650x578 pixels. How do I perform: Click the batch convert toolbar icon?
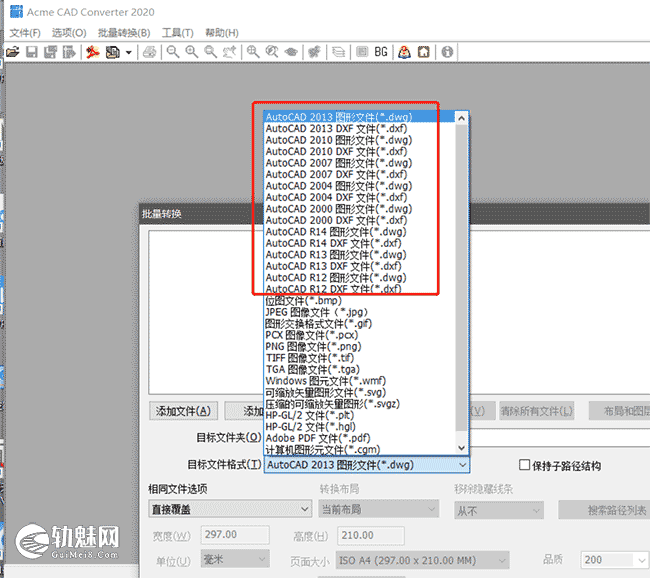pos(112,52)
